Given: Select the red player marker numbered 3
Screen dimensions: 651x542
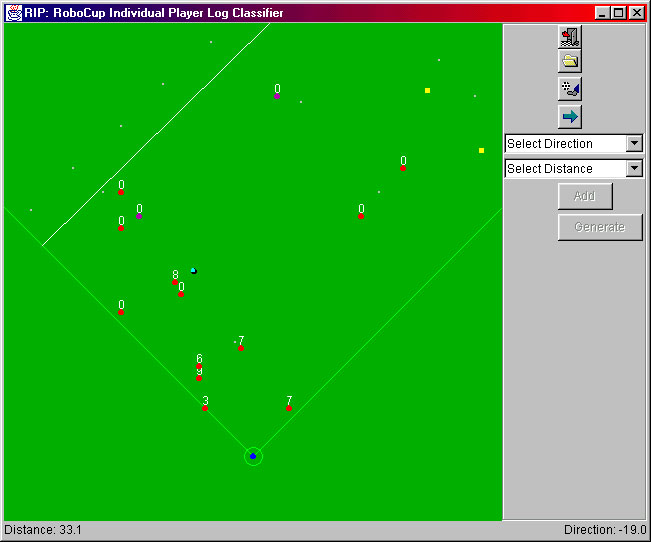Looking at the screenshot, I should [205, 409].
